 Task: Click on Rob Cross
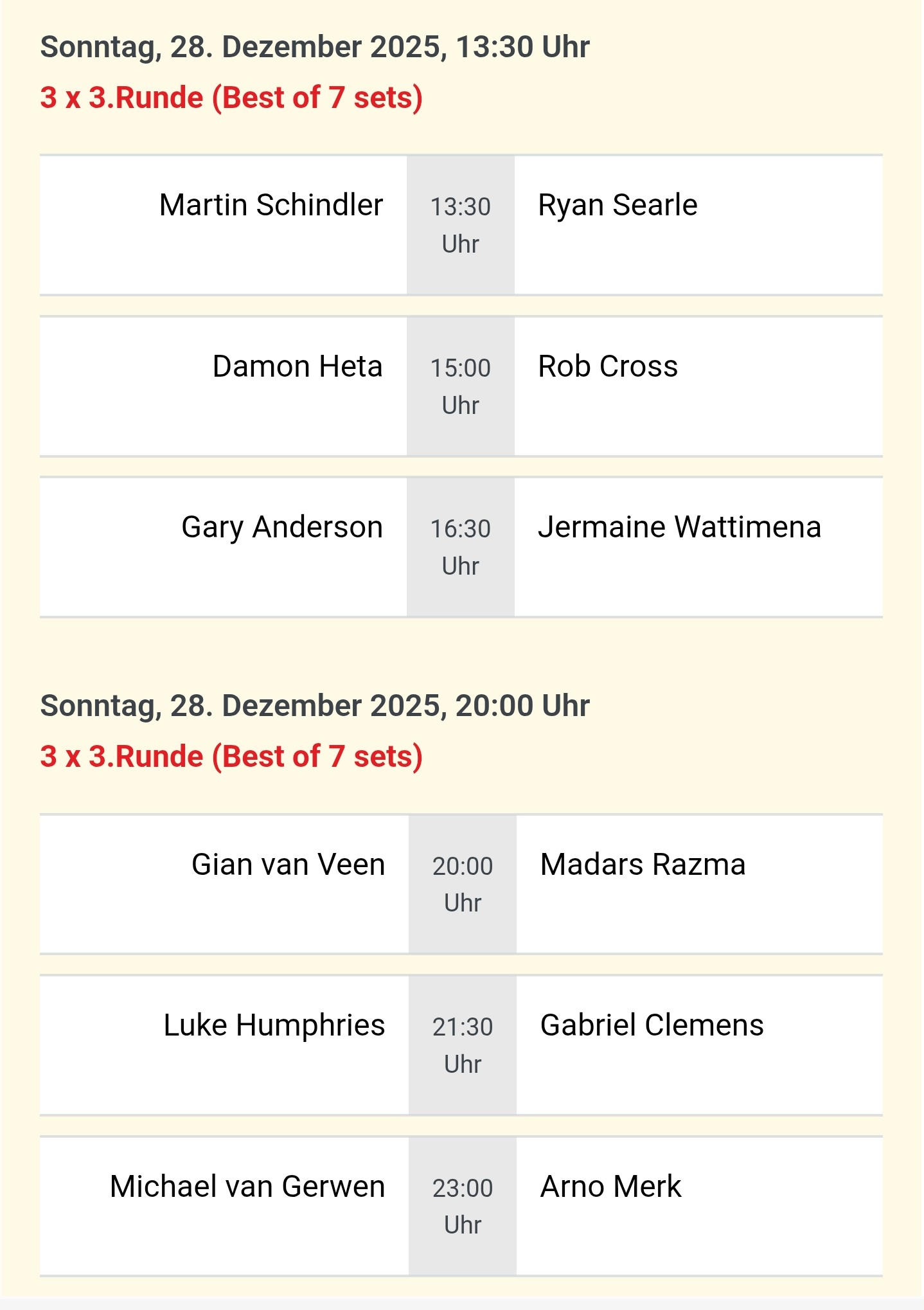click(x=607, y=367)
